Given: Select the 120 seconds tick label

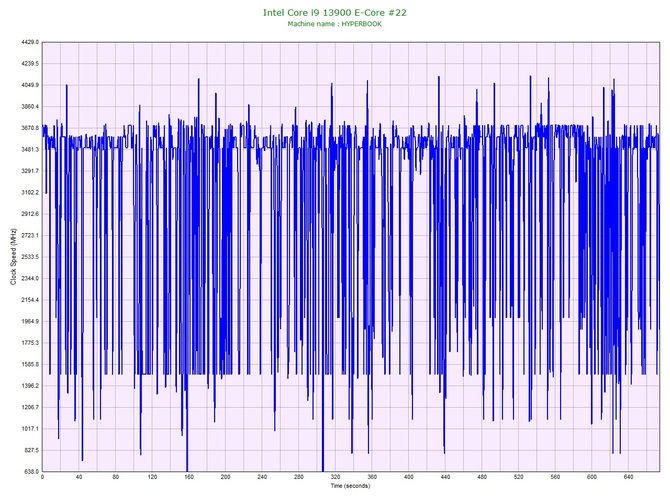Looking at the screenshot, I should [152, 477].
